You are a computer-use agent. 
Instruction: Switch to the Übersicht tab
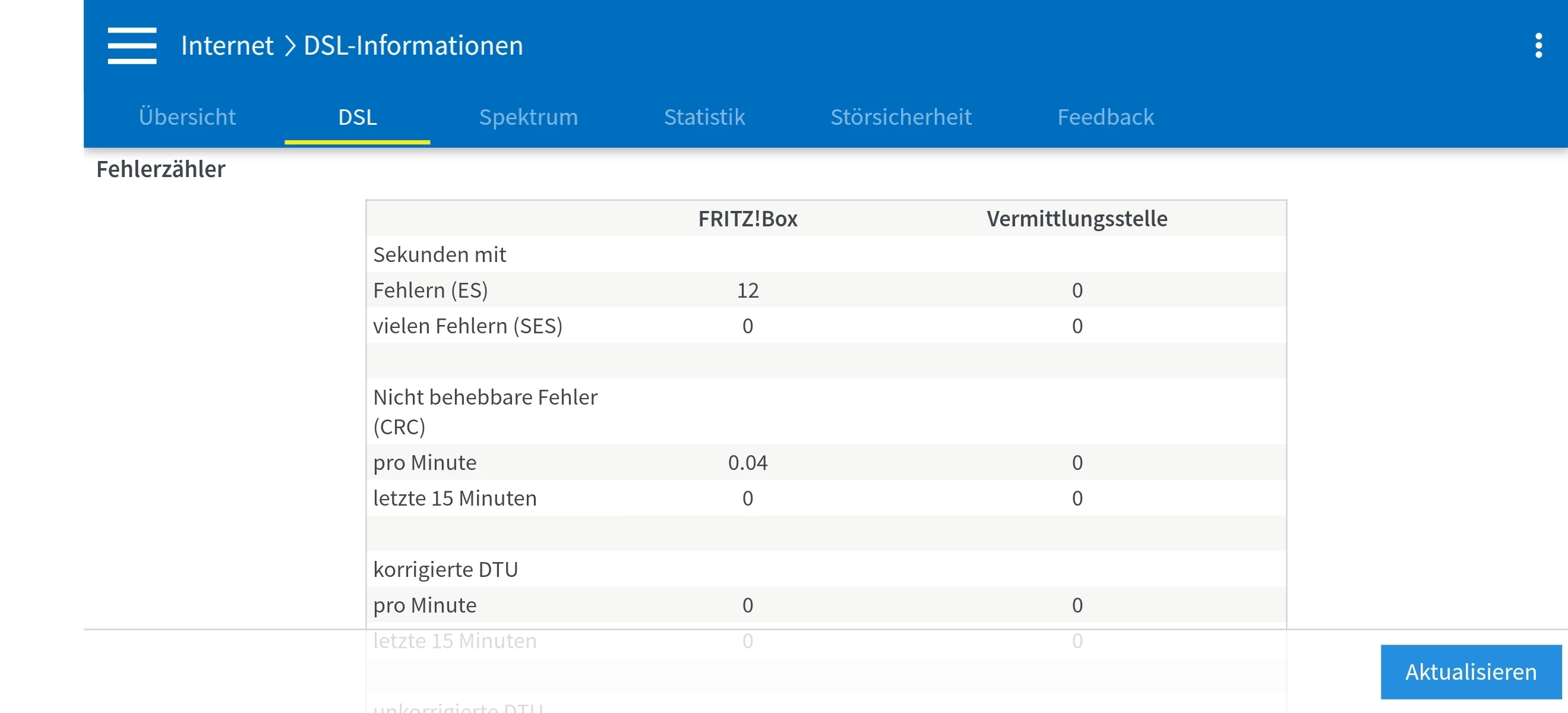point(187,117)
